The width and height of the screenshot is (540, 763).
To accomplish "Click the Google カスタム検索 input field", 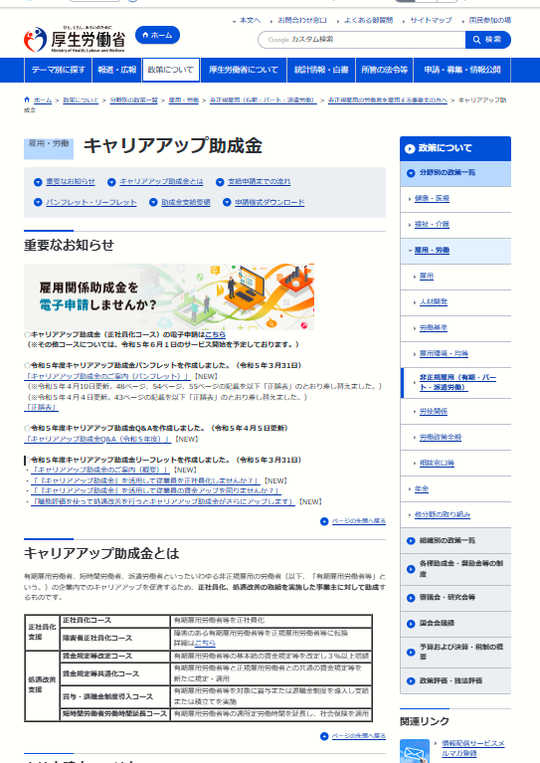I will tap(361, 40).
